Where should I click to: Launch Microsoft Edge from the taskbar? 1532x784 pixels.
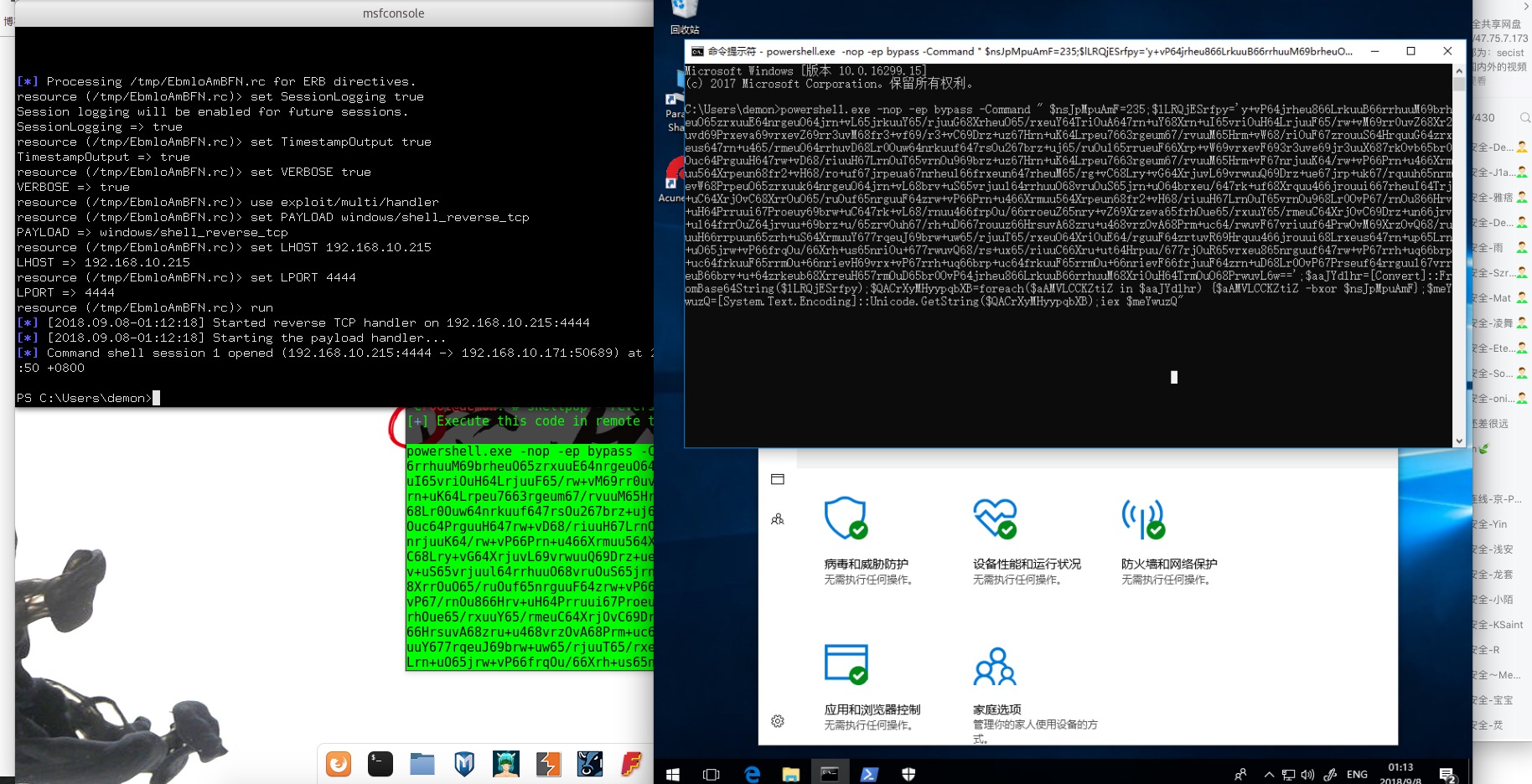click(x=752, y=774)
